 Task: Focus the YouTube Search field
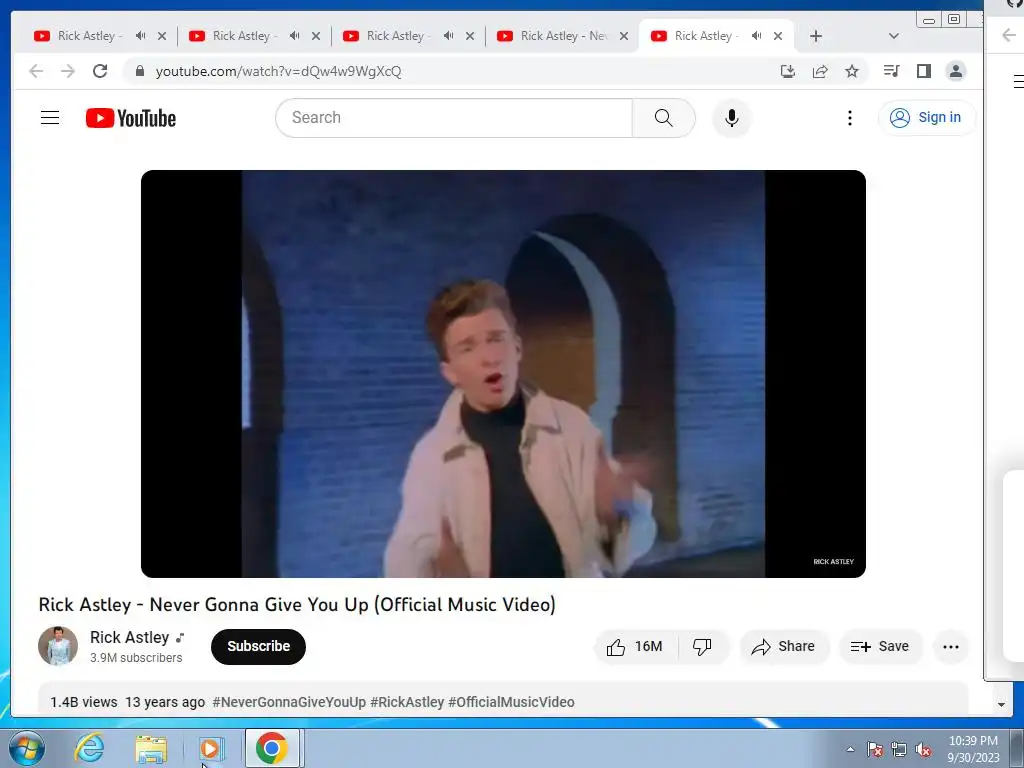tap(455, 118)
